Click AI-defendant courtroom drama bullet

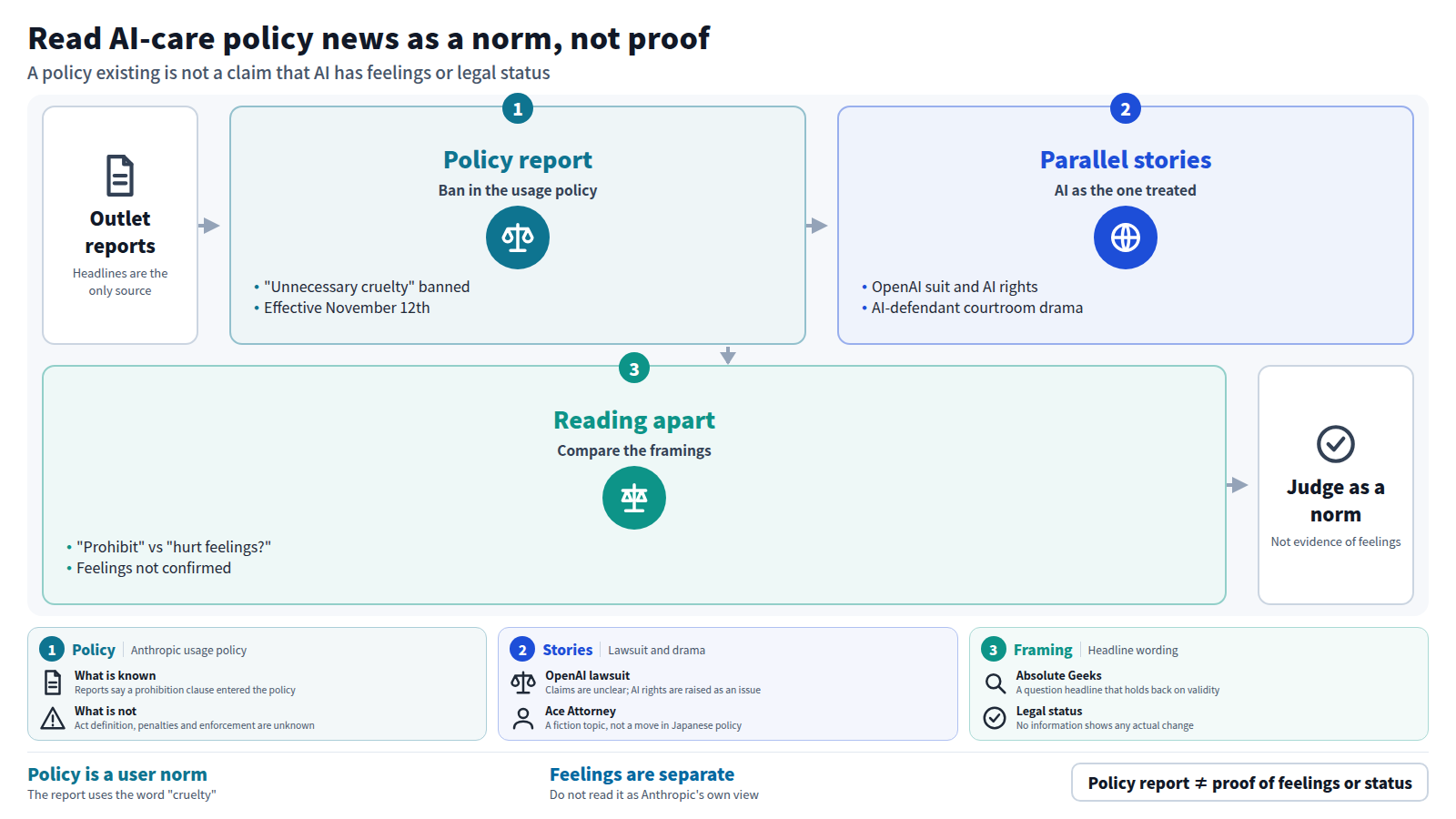pyautogui.click(x=977, y=308)
